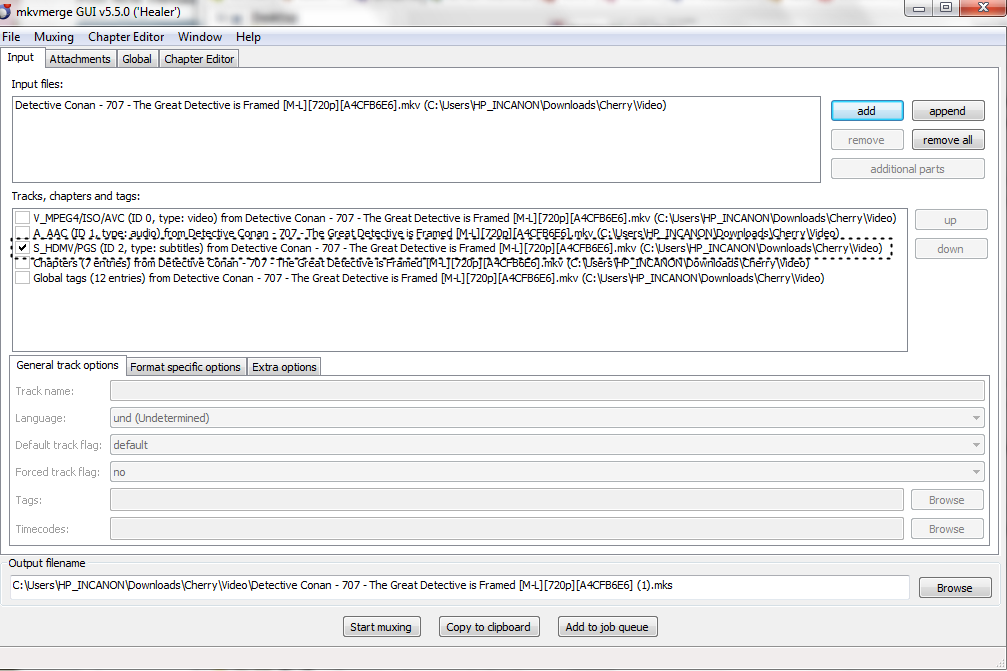The height and width of the screenshot is (671, 1007).
Task: Switch to the Chapter Editor tab
Action: coord(199,58)
